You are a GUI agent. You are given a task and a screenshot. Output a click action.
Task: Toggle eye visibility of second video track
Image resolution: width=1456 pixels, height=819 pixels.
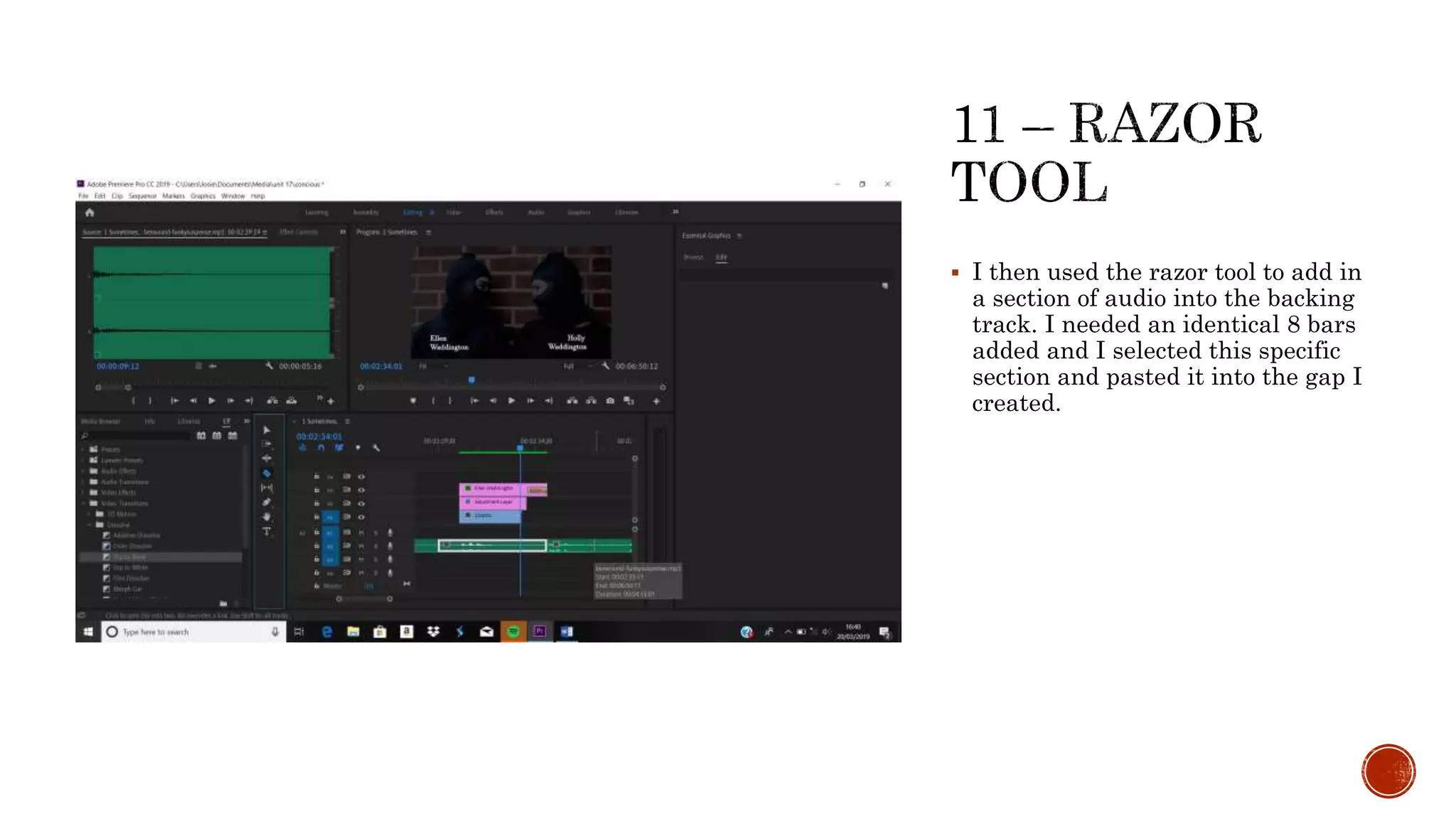coord(361,491)
